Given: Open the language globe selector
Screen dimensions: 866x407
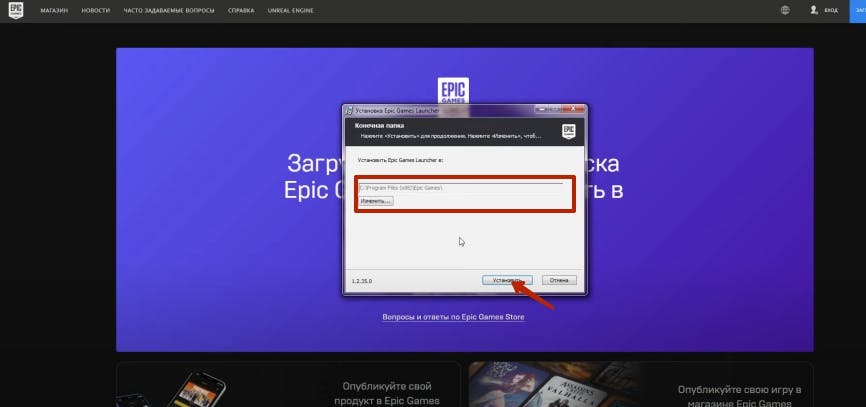Looking at the screenshot, I should point(785,10).
